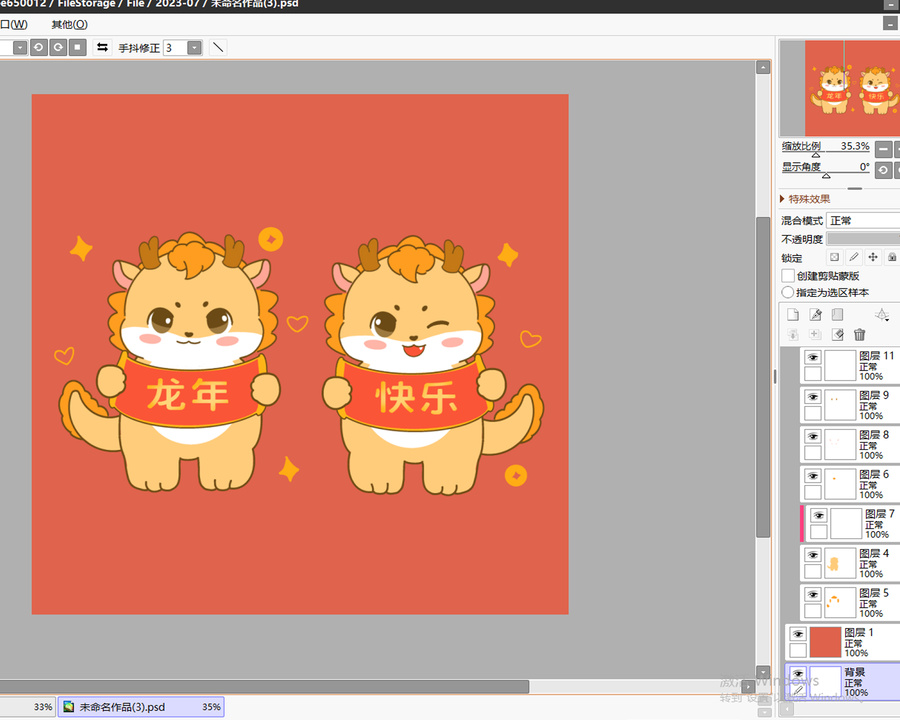Check the 创建剪贴蒙版 checkbox

point(788,276)
